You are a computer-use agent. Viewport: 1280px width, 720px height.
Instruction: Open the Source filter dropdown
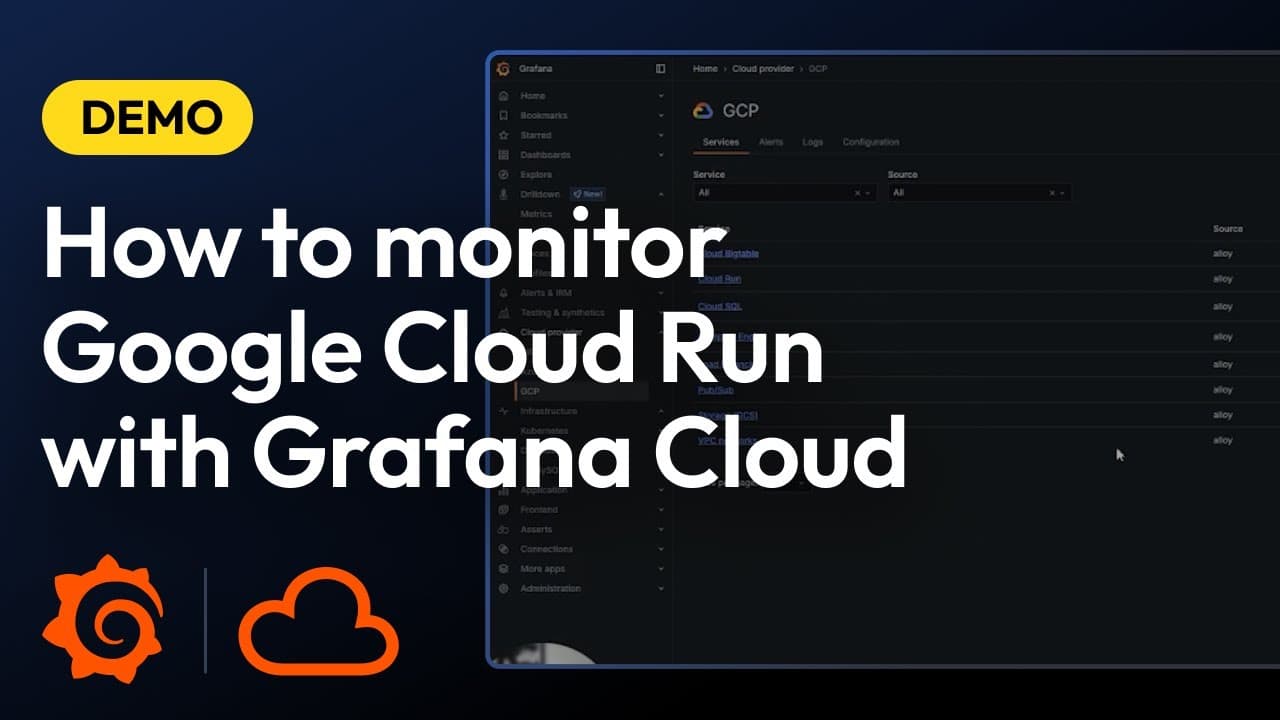coord(979,193)
